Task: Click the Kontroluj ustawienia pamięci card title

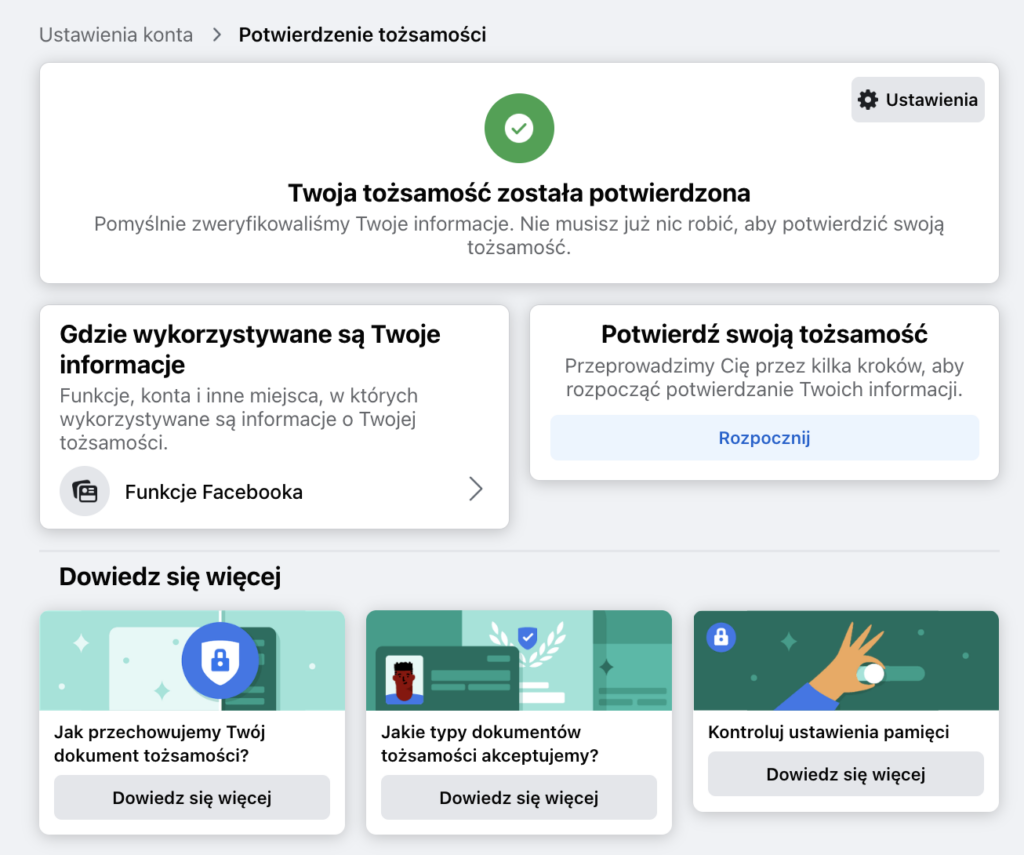Action: click(828, 732)
